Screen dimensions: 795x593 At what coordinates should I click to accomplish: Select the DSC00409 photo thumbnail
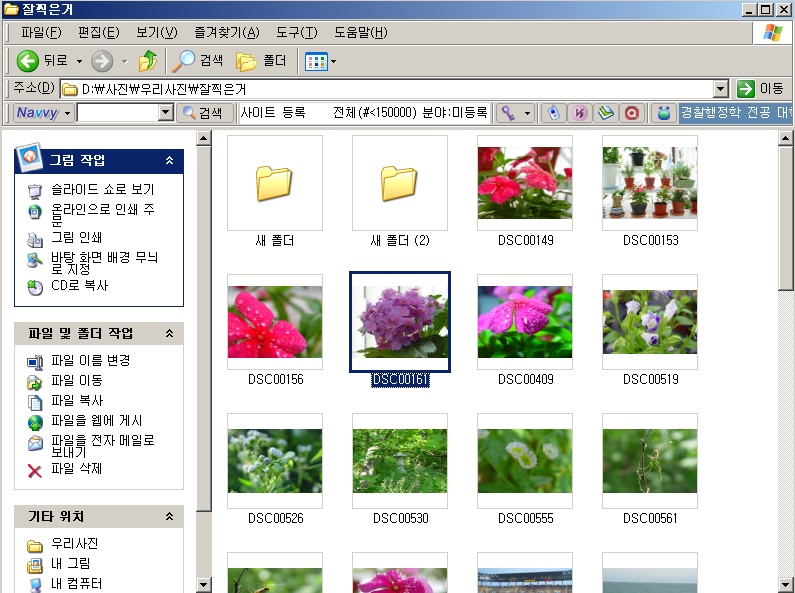tap(525, 322)
